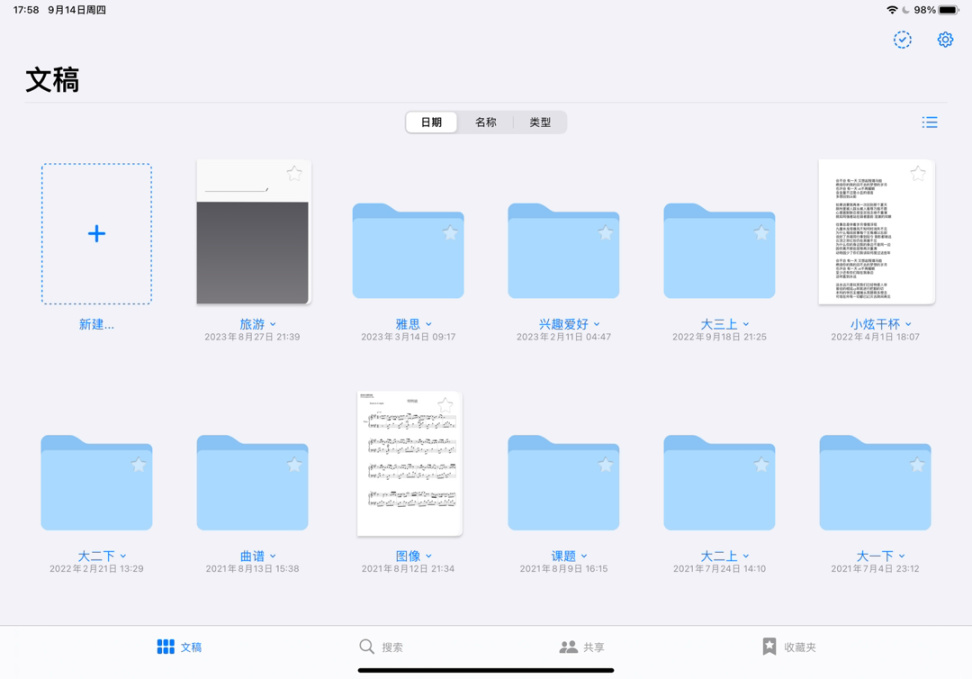The image size is (972, 679).
Task: Open the 大二上 folder icon
Action: [719, 482]
